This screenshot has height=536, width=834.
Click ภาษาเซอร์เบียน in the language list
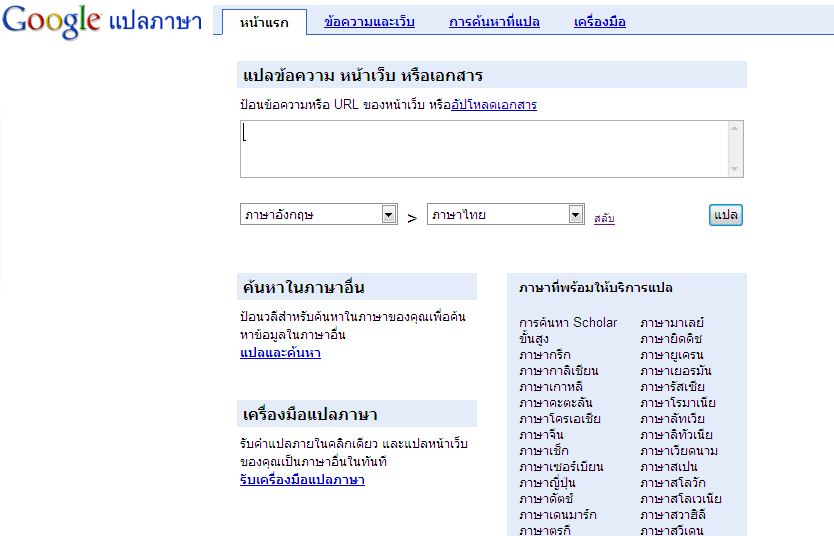561,466
